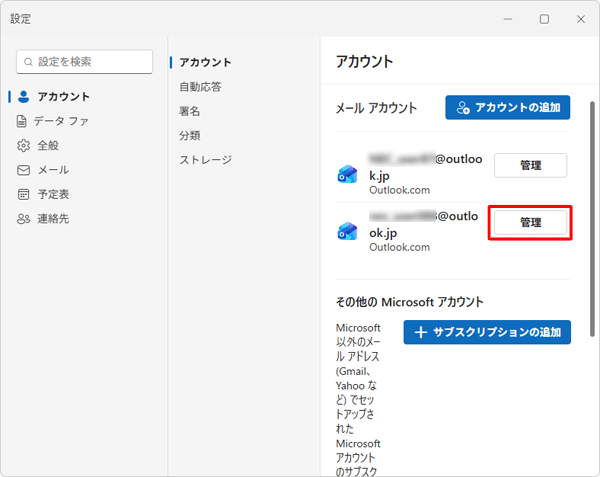Click the 管理 button outlined in red
The image size is (600, 477).
point(530,223)
